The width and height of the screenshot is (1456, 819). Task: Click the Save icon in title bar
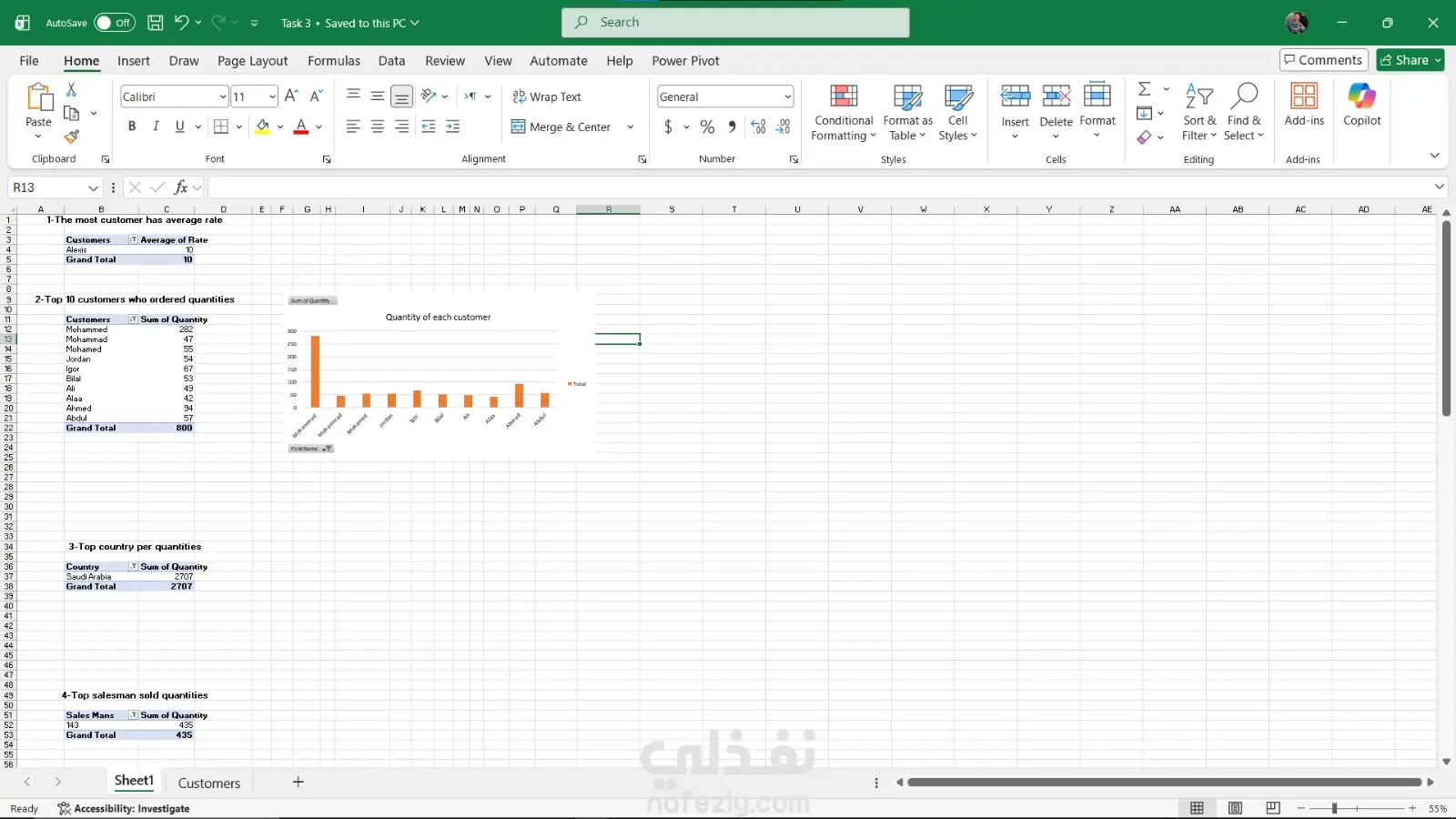(x=156, y=23)
